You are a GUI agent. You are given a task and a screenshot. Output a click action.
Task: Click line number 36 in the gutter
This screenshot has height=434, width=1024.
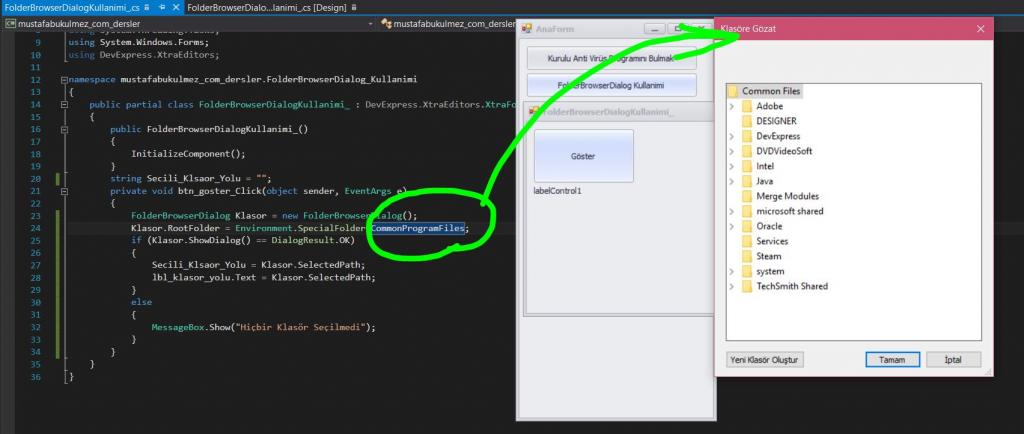36,377
